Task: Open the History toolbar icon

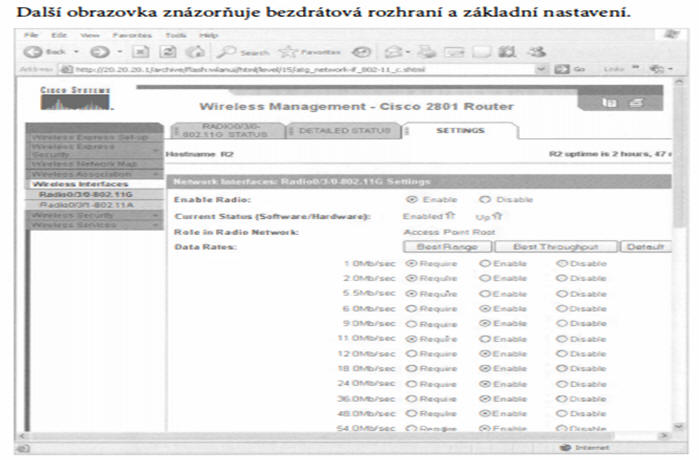Action: click(x=361, y=53)
